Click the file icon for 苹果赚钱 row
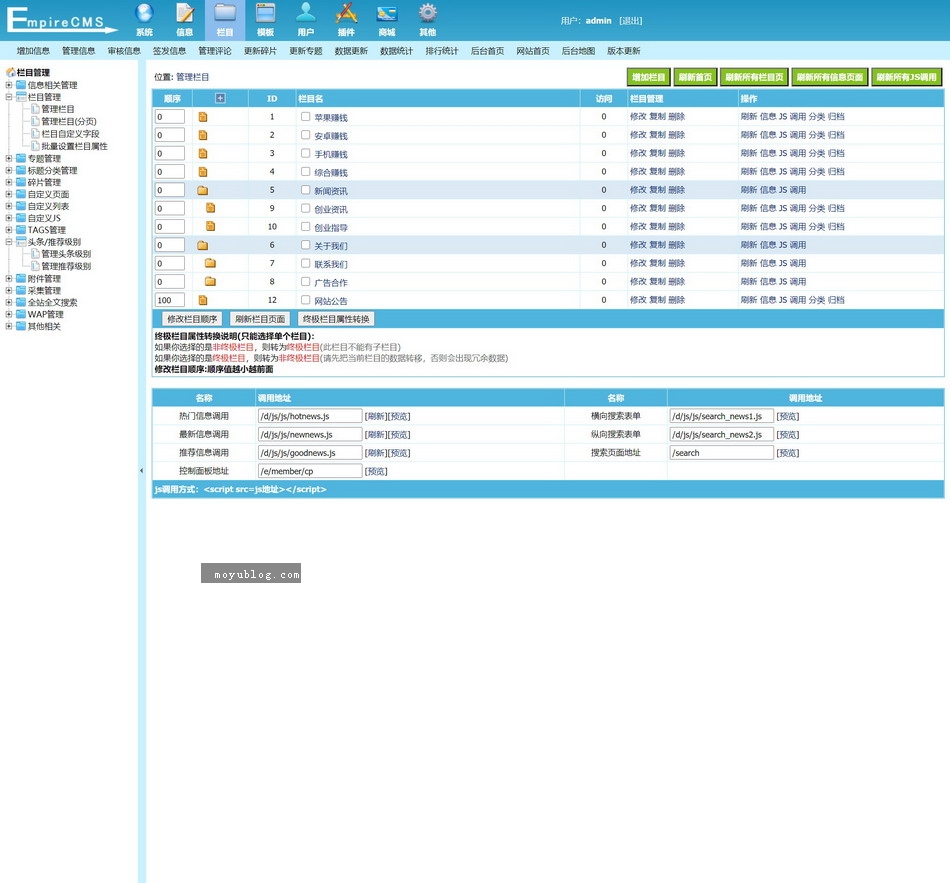 [x=203, y=116]
